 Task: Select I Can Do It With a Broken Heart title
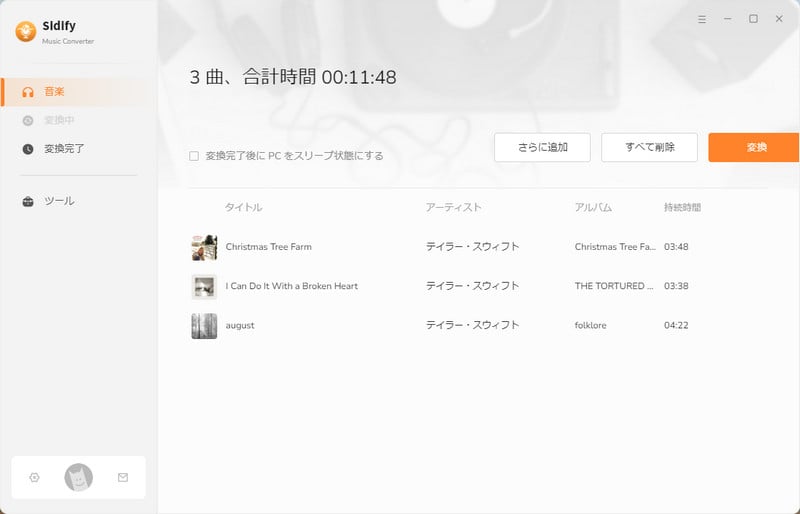point(292,286)
